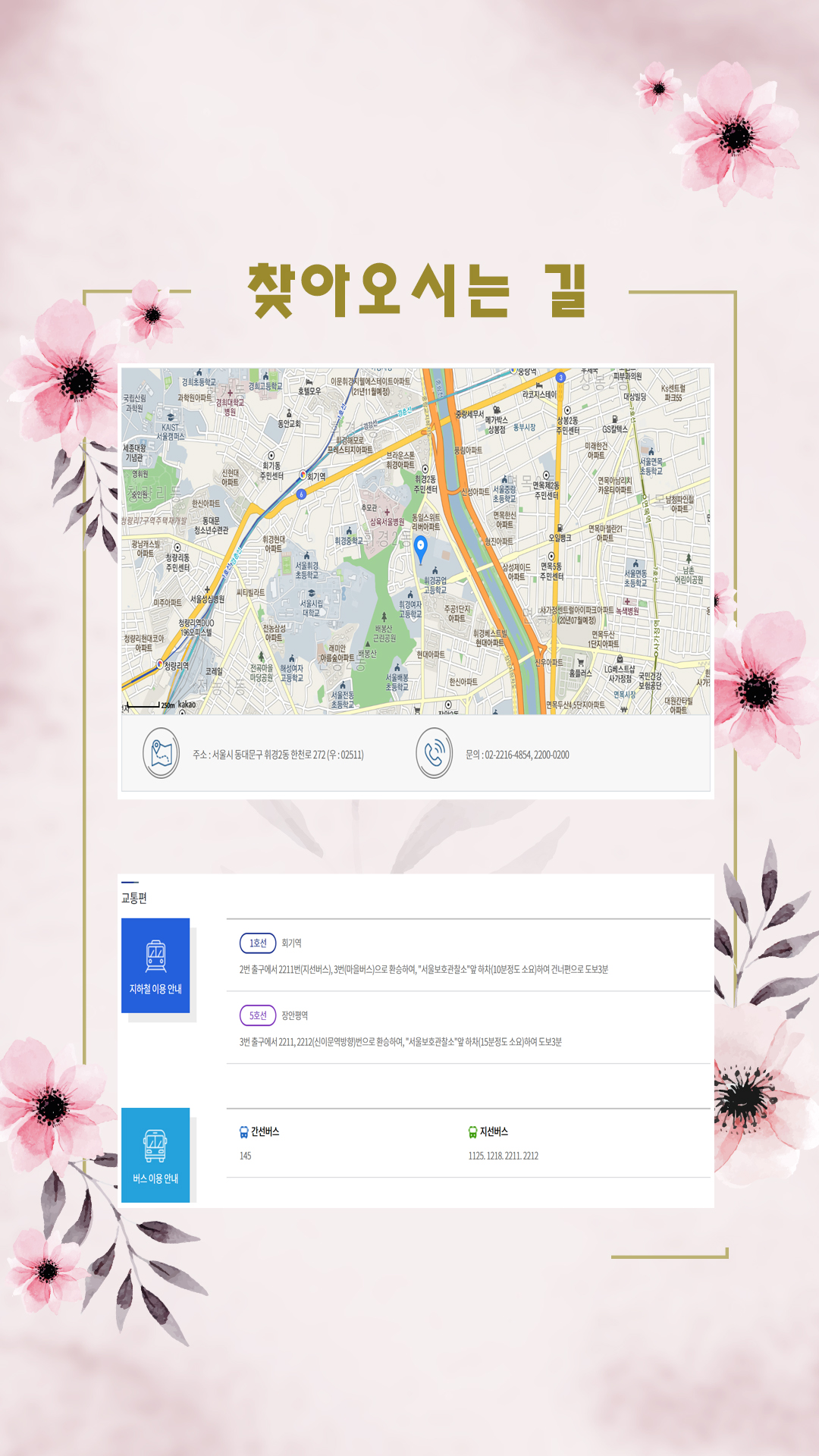This screenshot has height=1456, width=819.
Task: Click the 교통편 section heading
Action: click(134, 898)
